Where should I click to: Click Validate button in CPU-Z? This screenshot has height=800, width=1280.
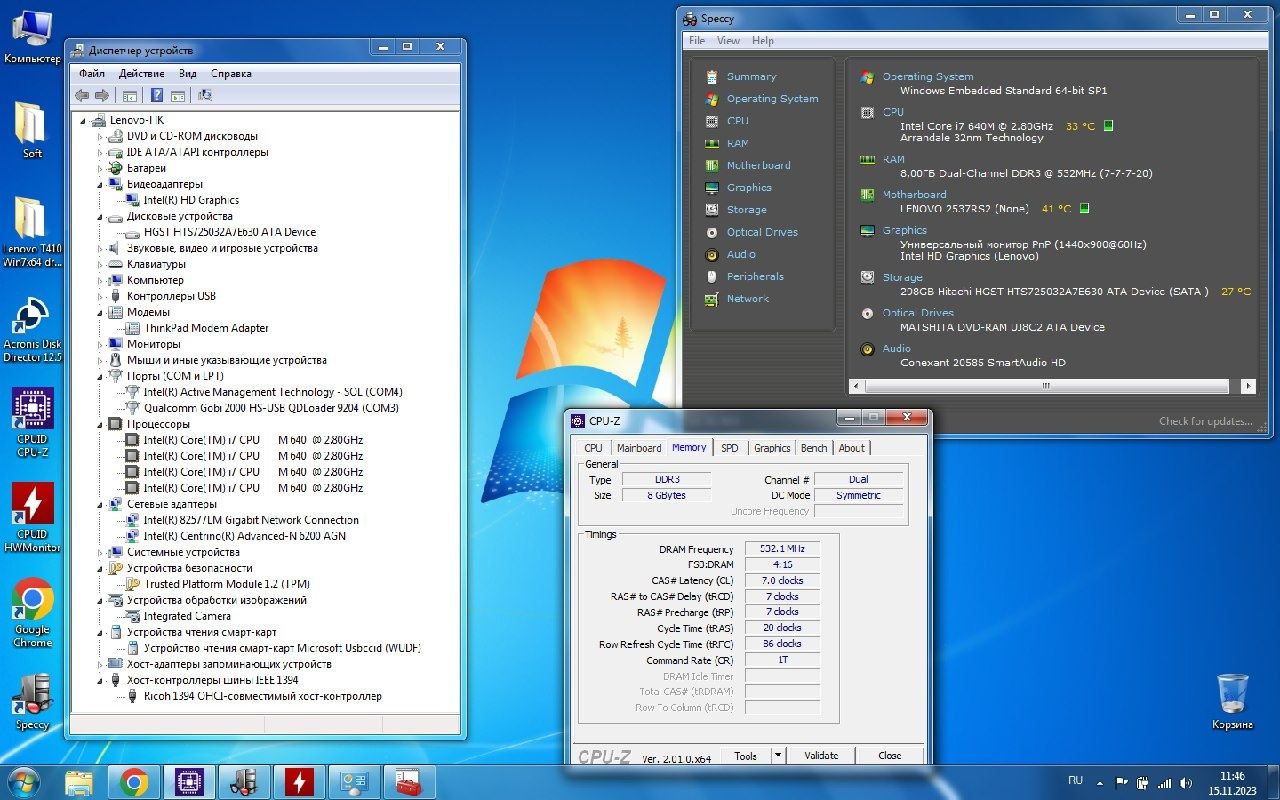pyautogui.click(x=821, y=756)
